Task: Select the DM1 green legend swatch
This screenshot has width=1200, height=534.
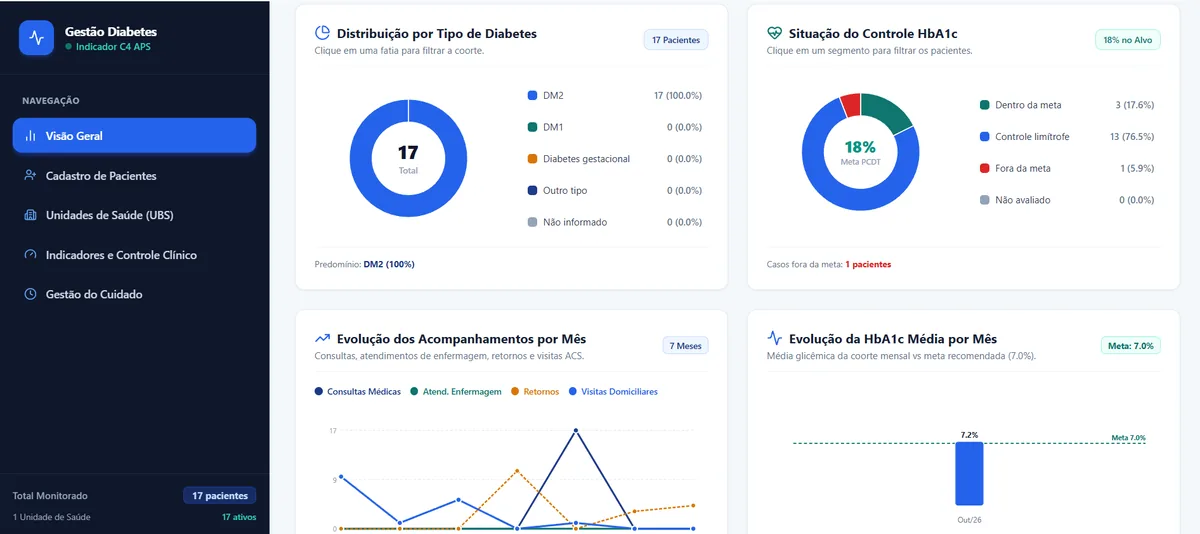Action: (x=532, y=127)
